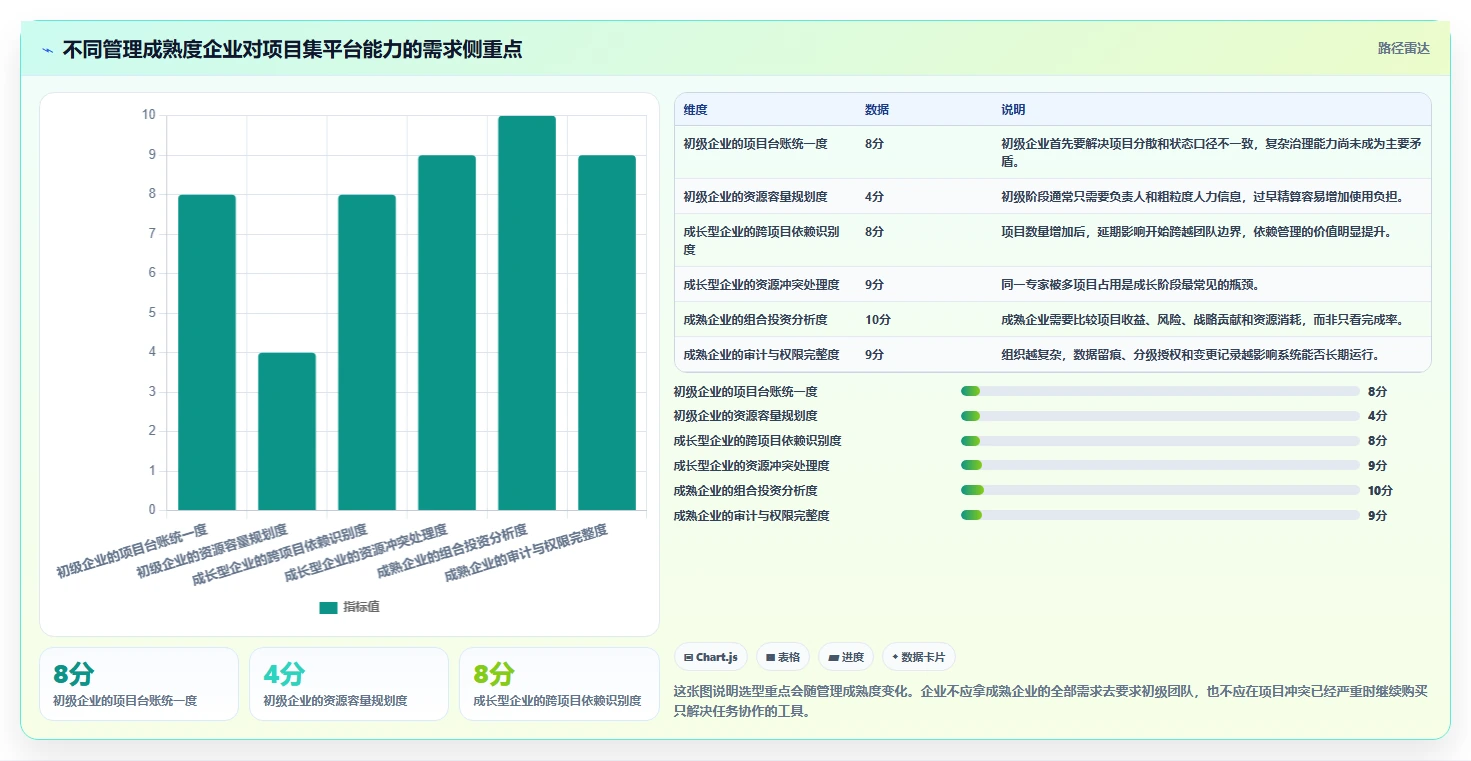Click the 指标值 legend label text

coord(361,607)
